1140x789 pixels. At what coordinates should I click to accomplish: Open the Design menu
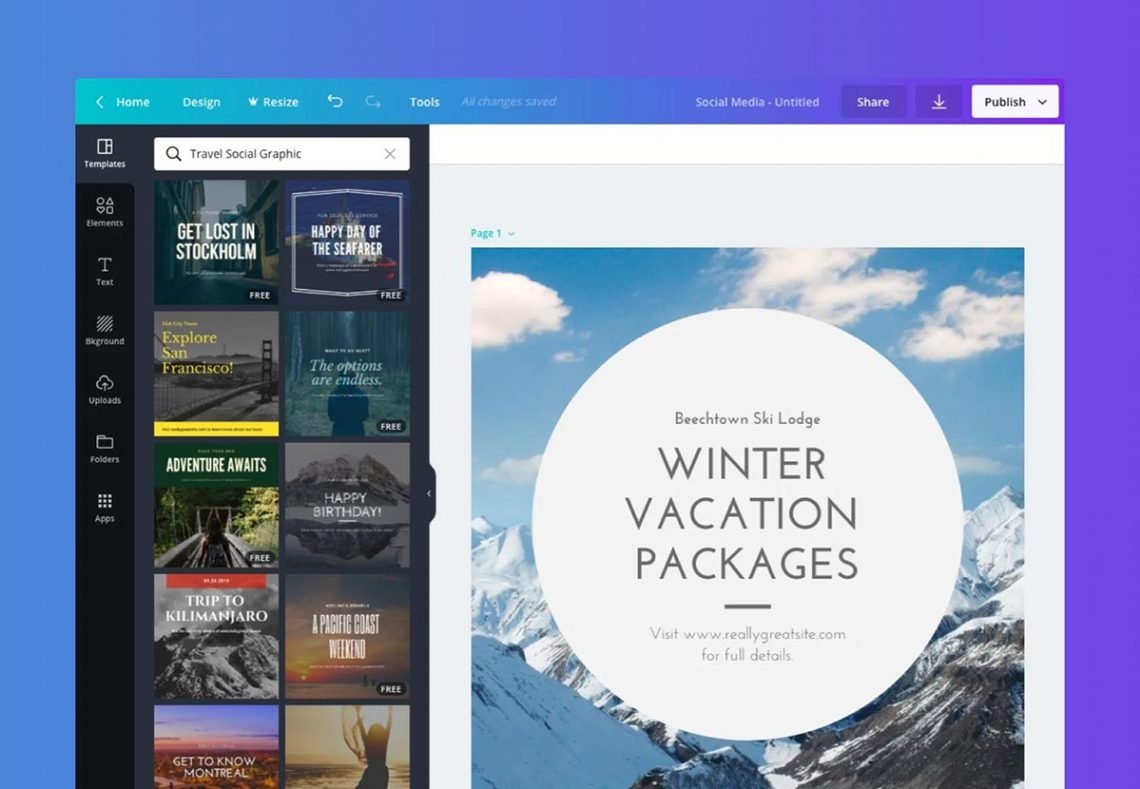[201, 101]
